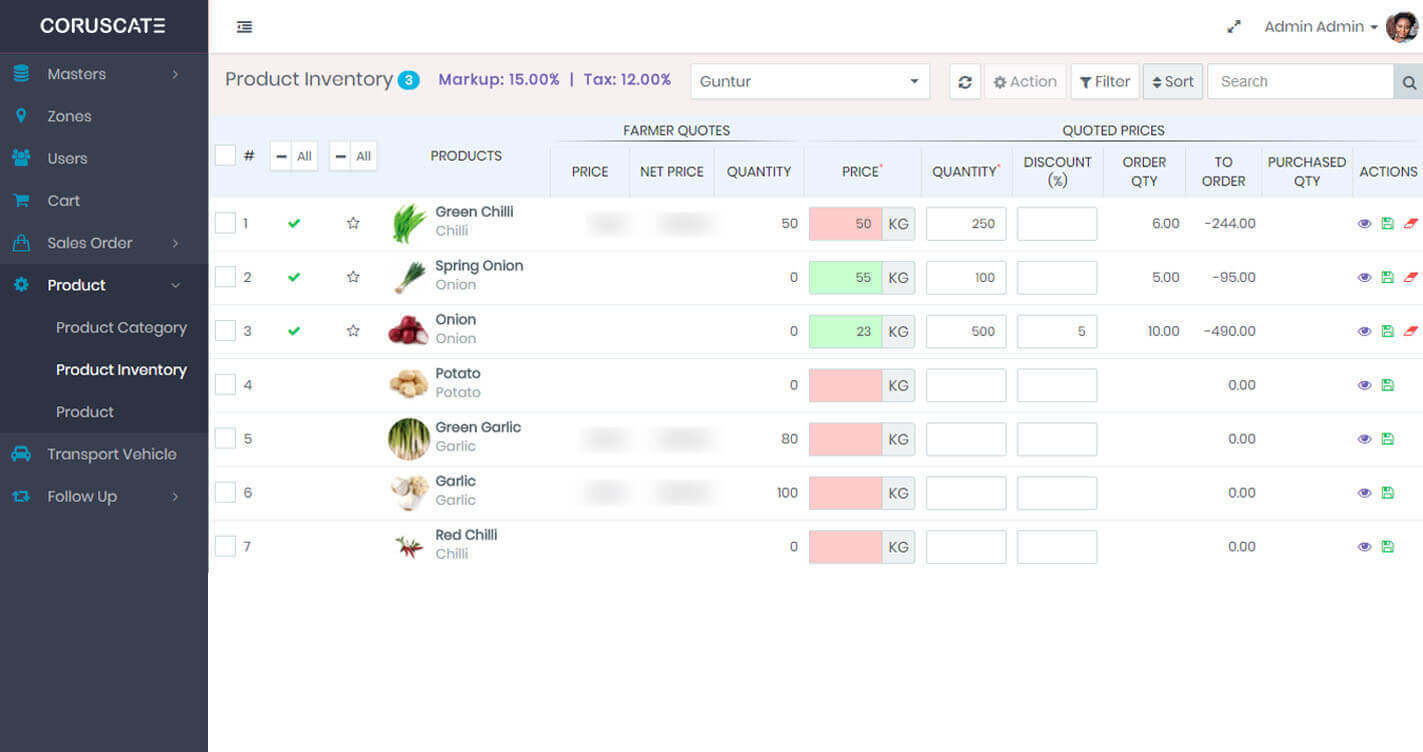The height and width of the screenshot is (752, 1423).
Task: Click the save icon for Green Chilli
Action: 1387,224
